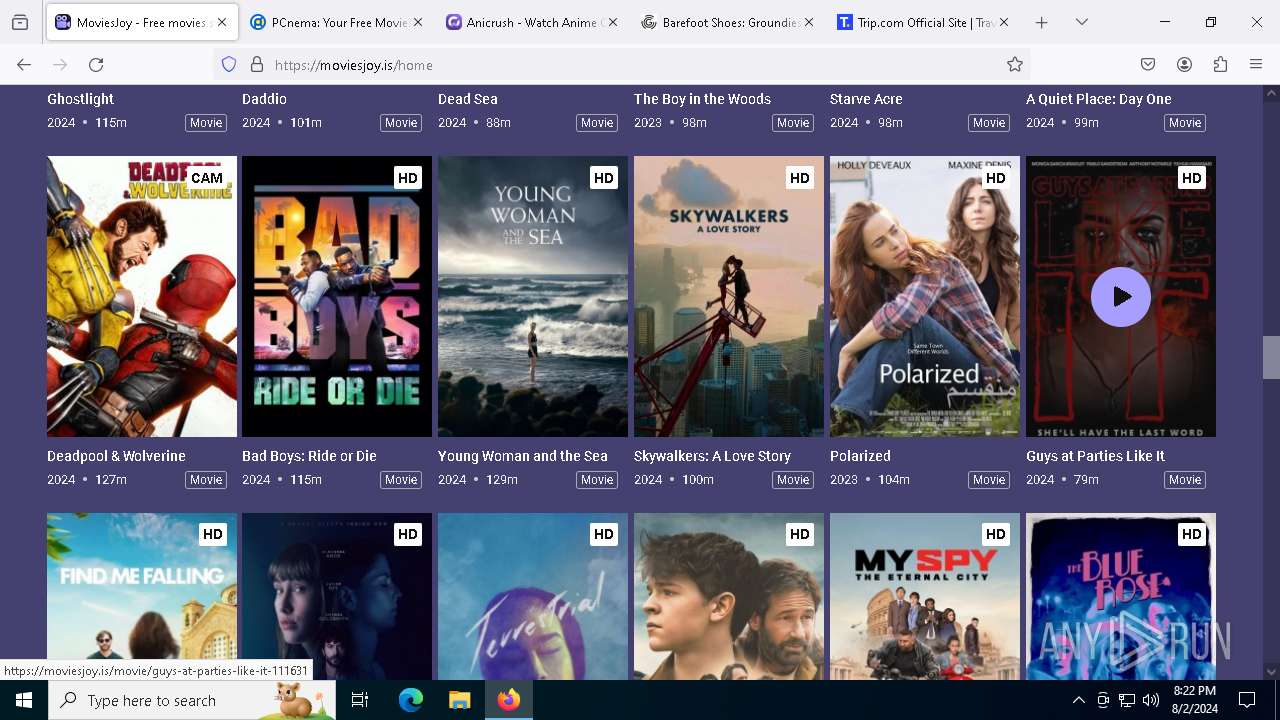Click the page vertical scrollbar thumb
The height and width of the screenshot is (720, 1280).
pos(1271,357)
